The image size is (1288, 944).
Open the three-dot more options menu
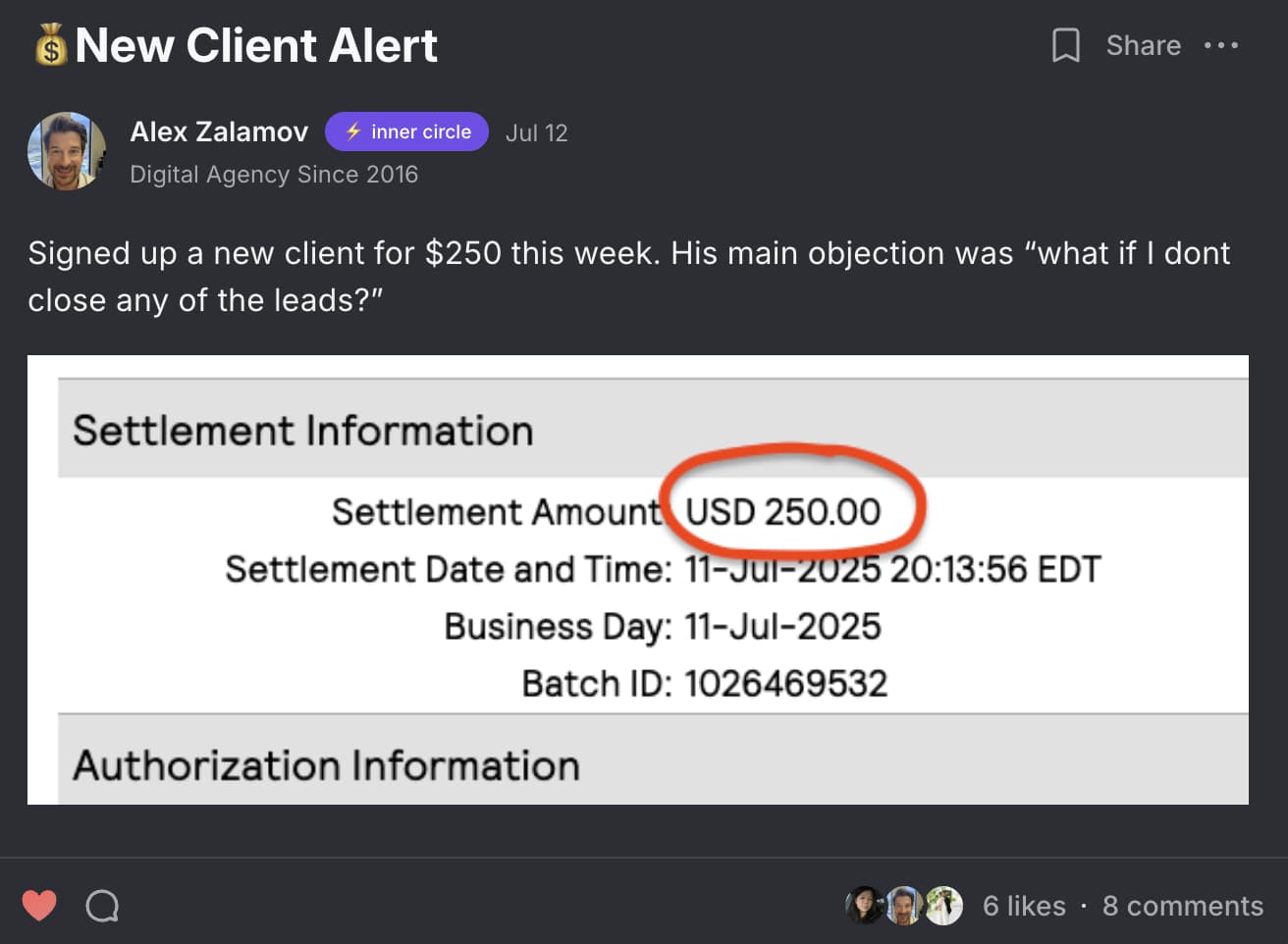(x=1220, y=45)
